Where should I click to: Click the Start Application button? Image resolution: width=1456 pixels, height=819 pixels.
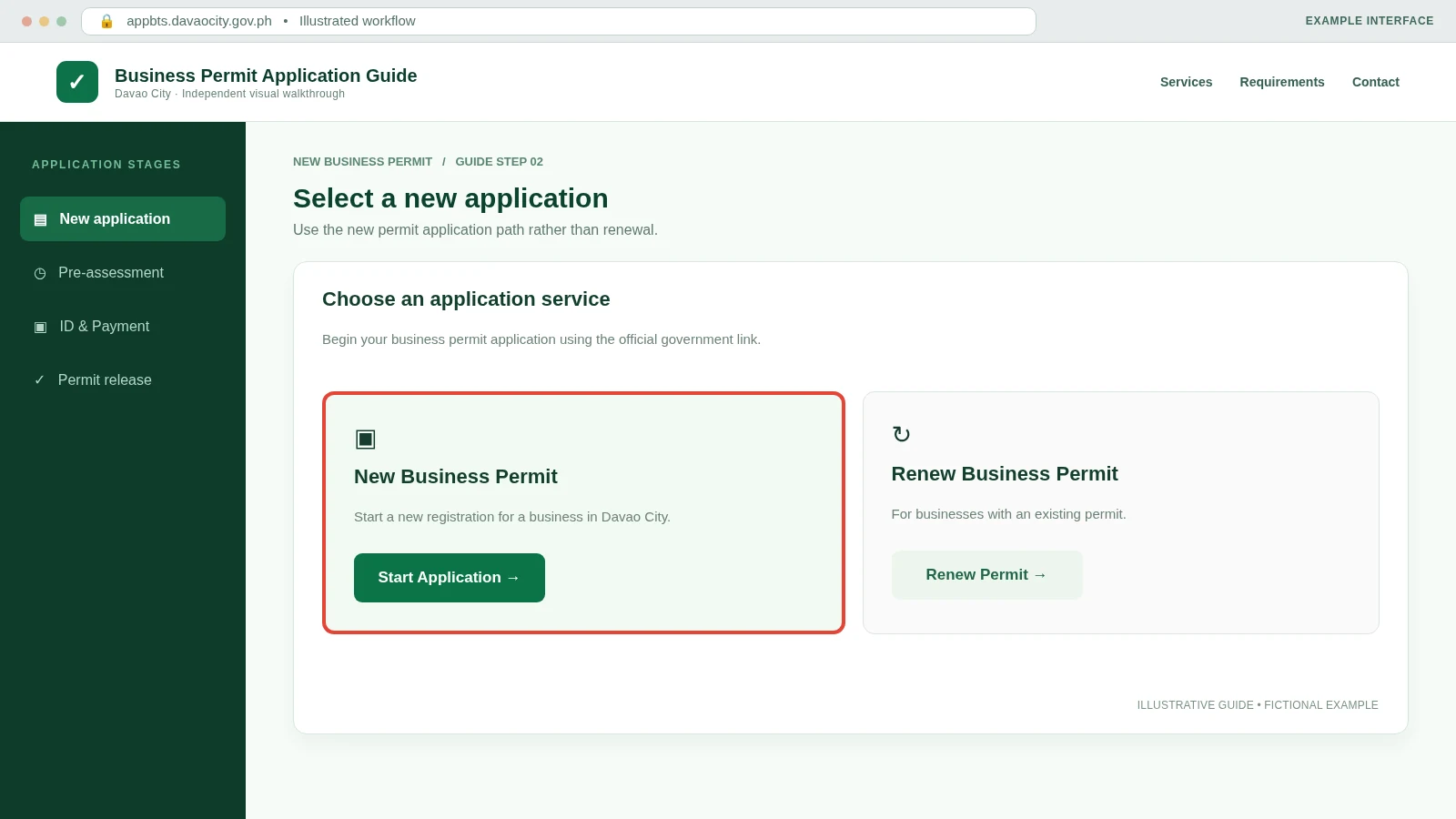[x=450, y=578]
